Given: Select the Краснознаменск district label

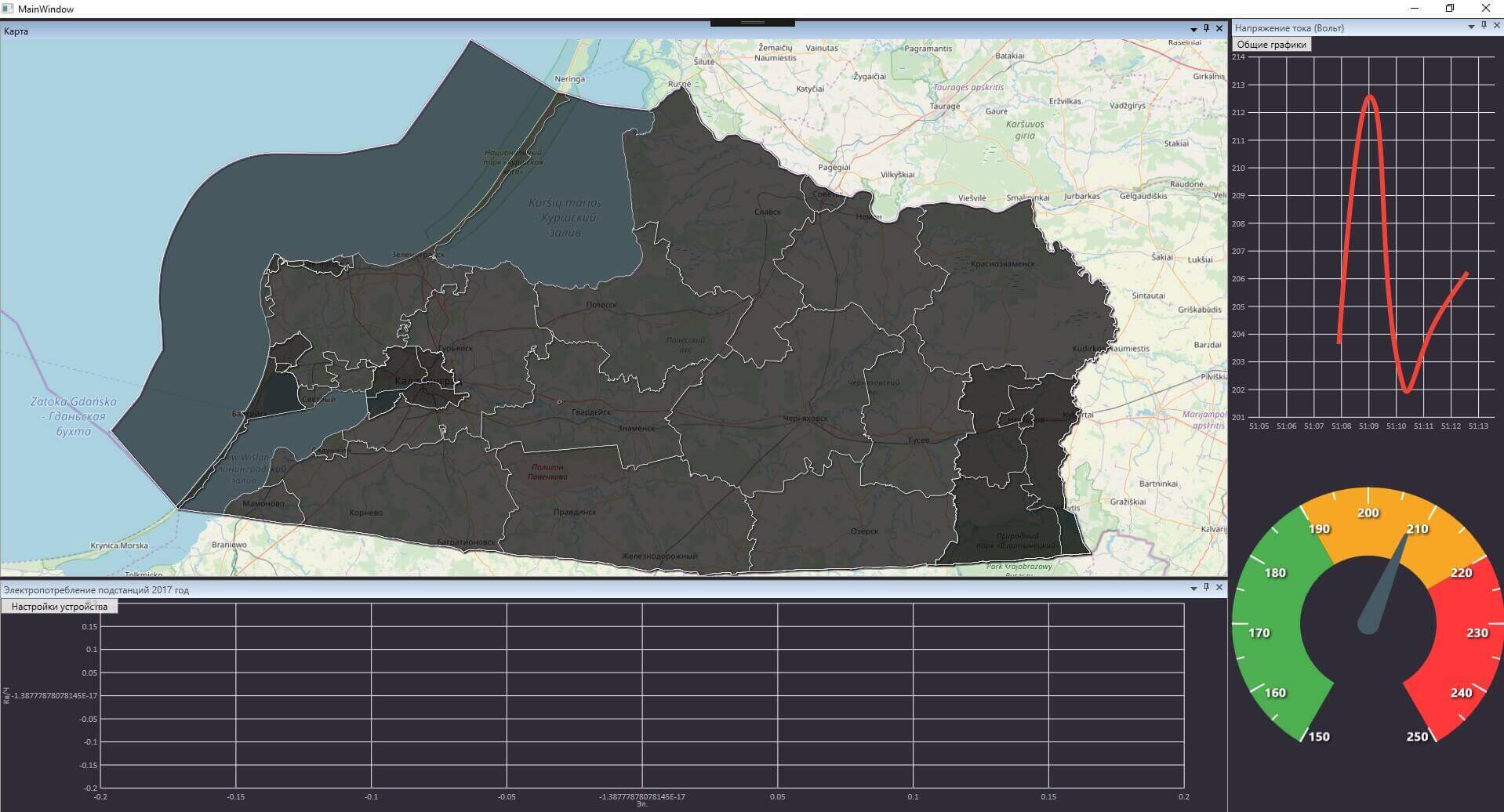Looking at the screenshot, I should (1002, 264).
